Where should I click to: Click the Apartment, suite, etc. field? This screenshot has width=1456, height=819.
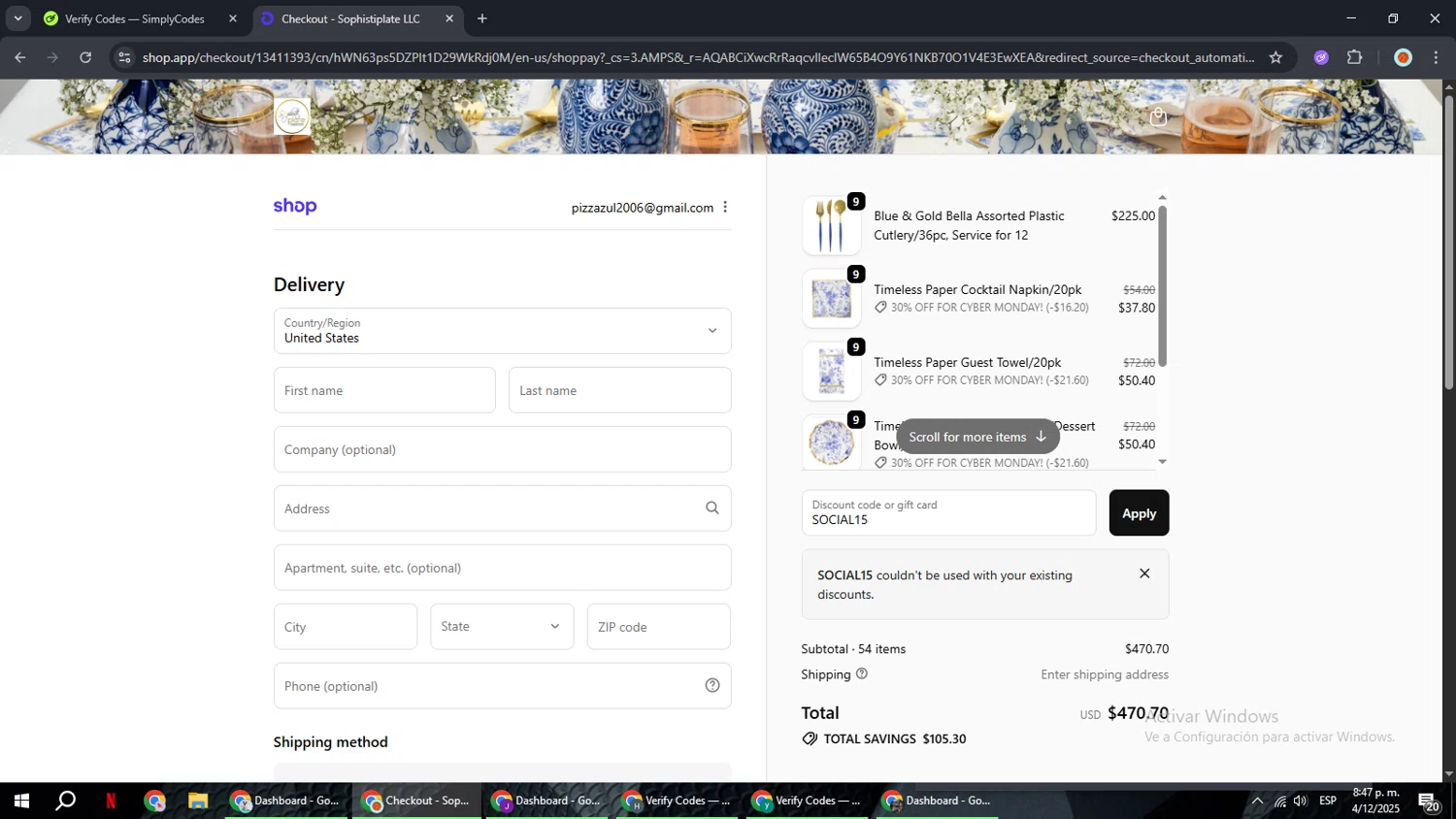point(502,568)
